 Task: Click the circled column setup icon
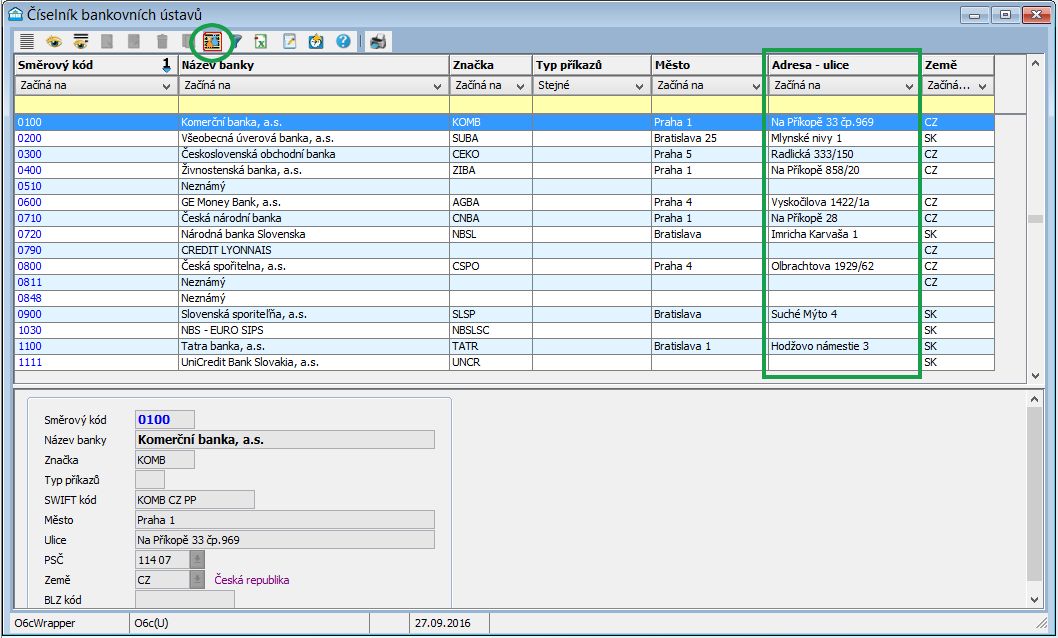click(211, 41)
